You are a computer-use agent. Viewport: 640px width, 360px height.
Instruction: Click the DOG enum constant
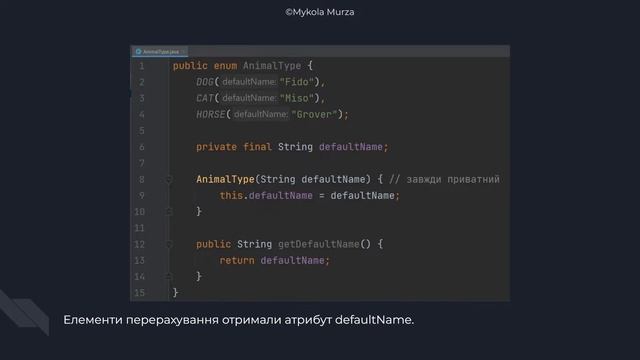coord(204,82)
